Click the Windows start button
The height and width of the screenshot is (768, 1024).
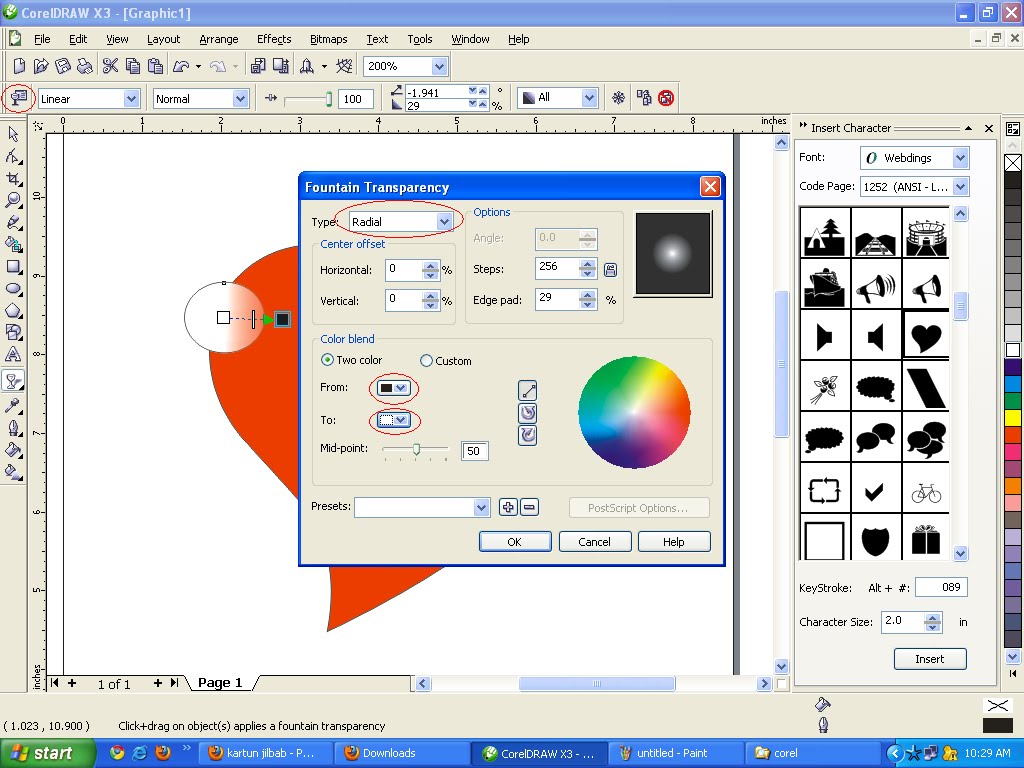48,753
